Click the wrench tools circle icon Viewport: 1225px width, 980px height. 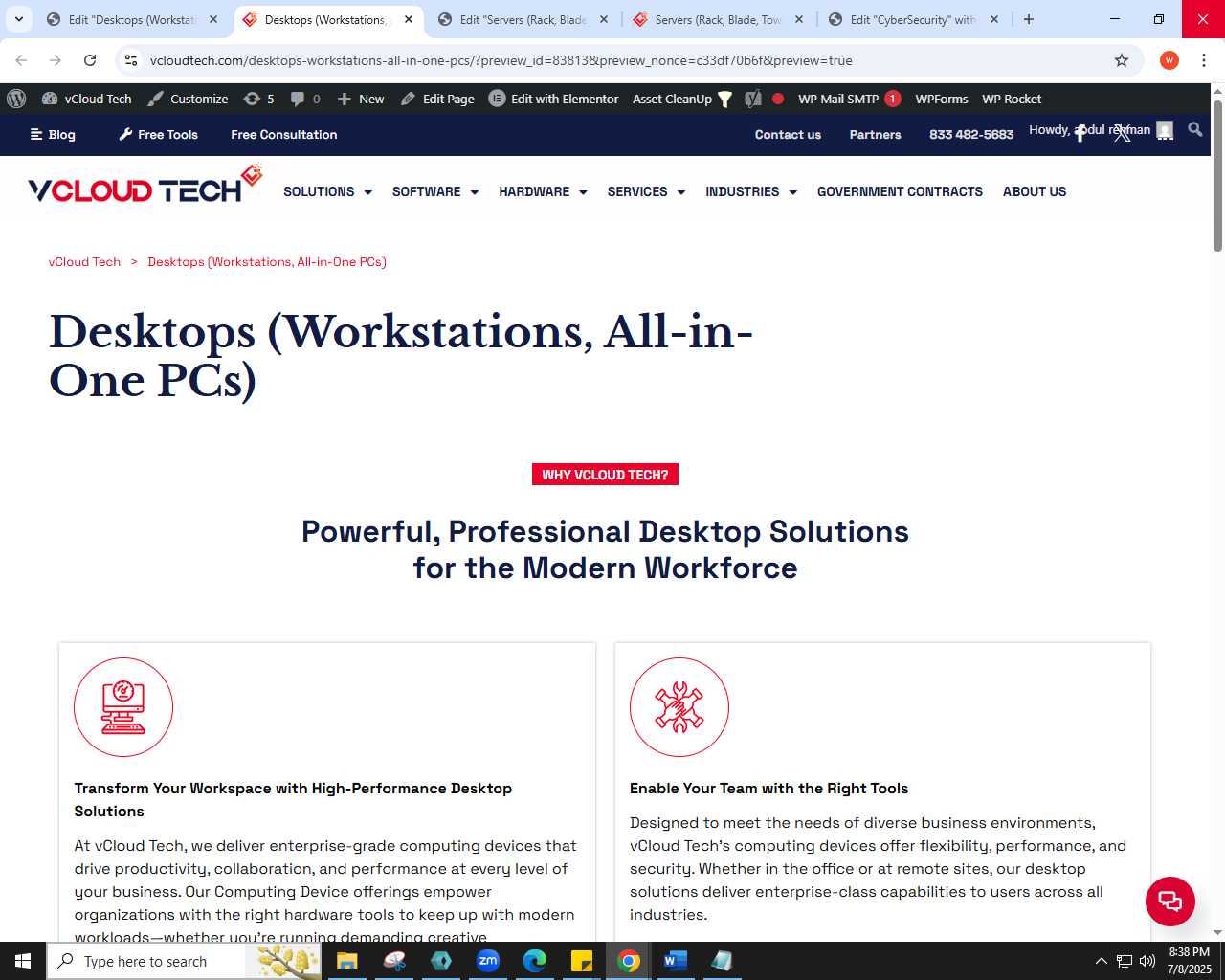[679, 707]
